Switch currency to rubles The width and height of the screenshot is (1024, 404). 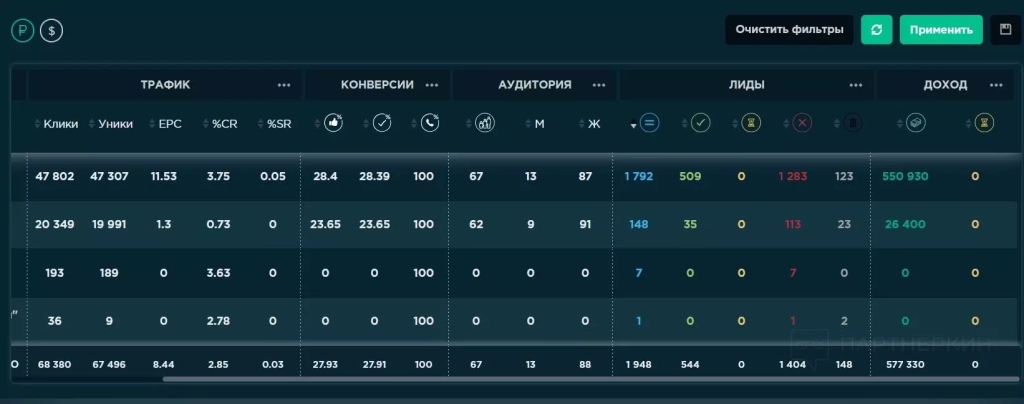click(x=22, y=31)
